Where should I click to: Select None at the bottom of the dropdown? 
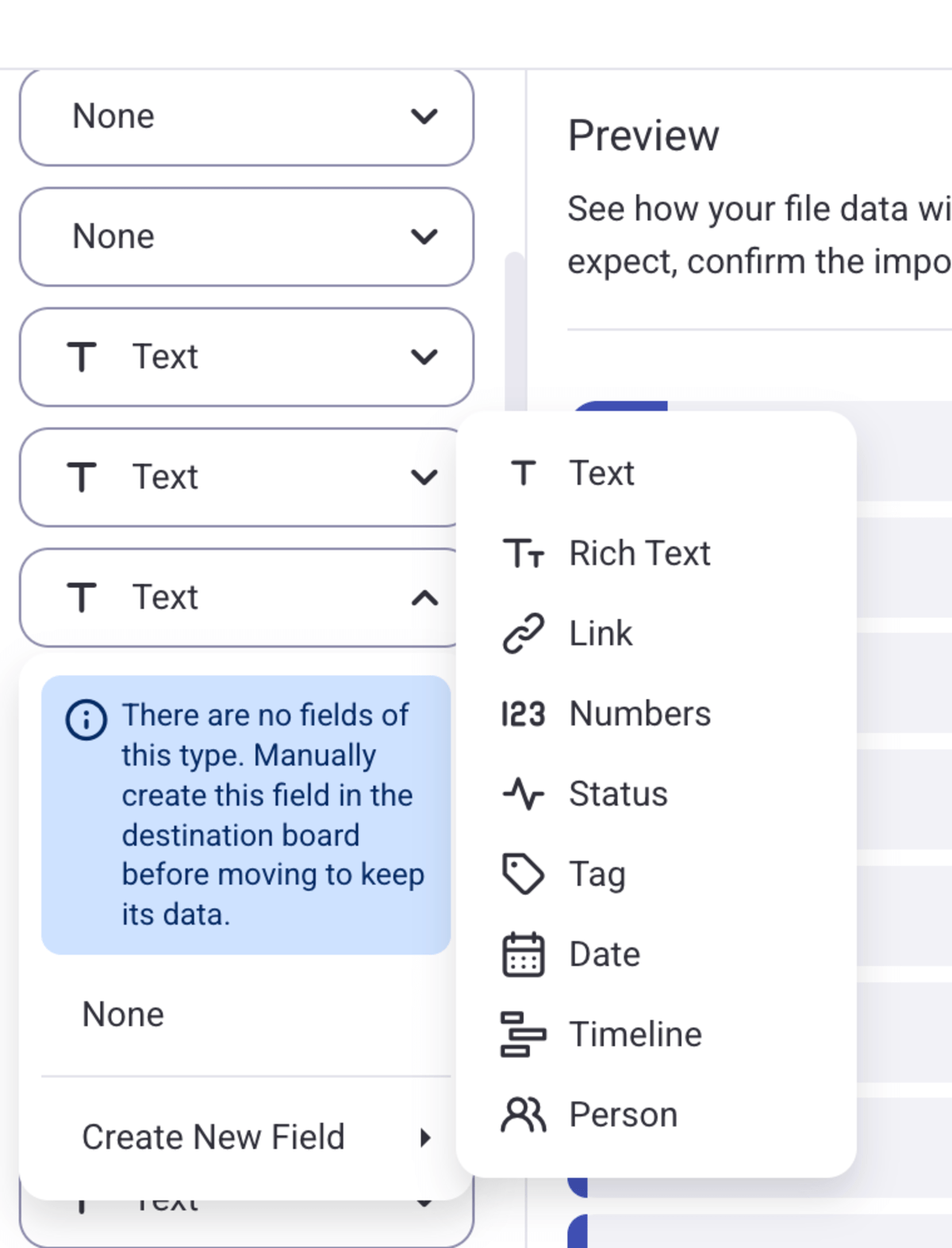click(121, 1014)
